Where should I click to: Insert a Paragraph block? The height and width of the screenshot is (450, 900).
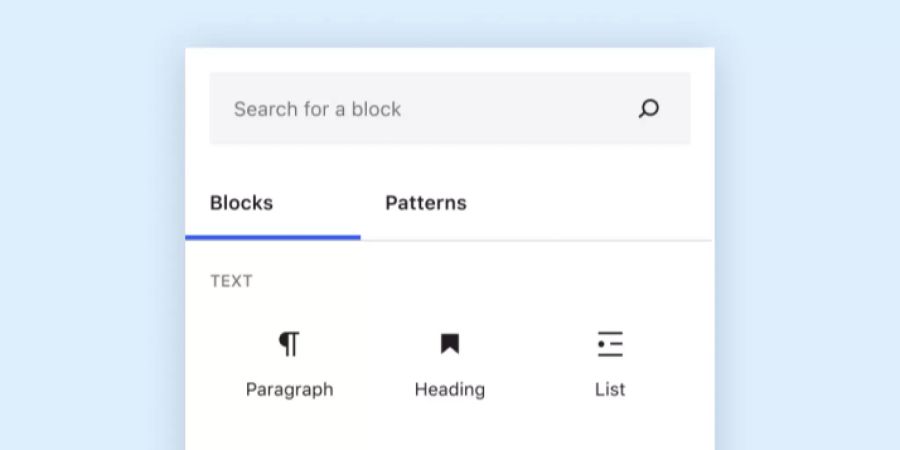(x=289, y=364)
